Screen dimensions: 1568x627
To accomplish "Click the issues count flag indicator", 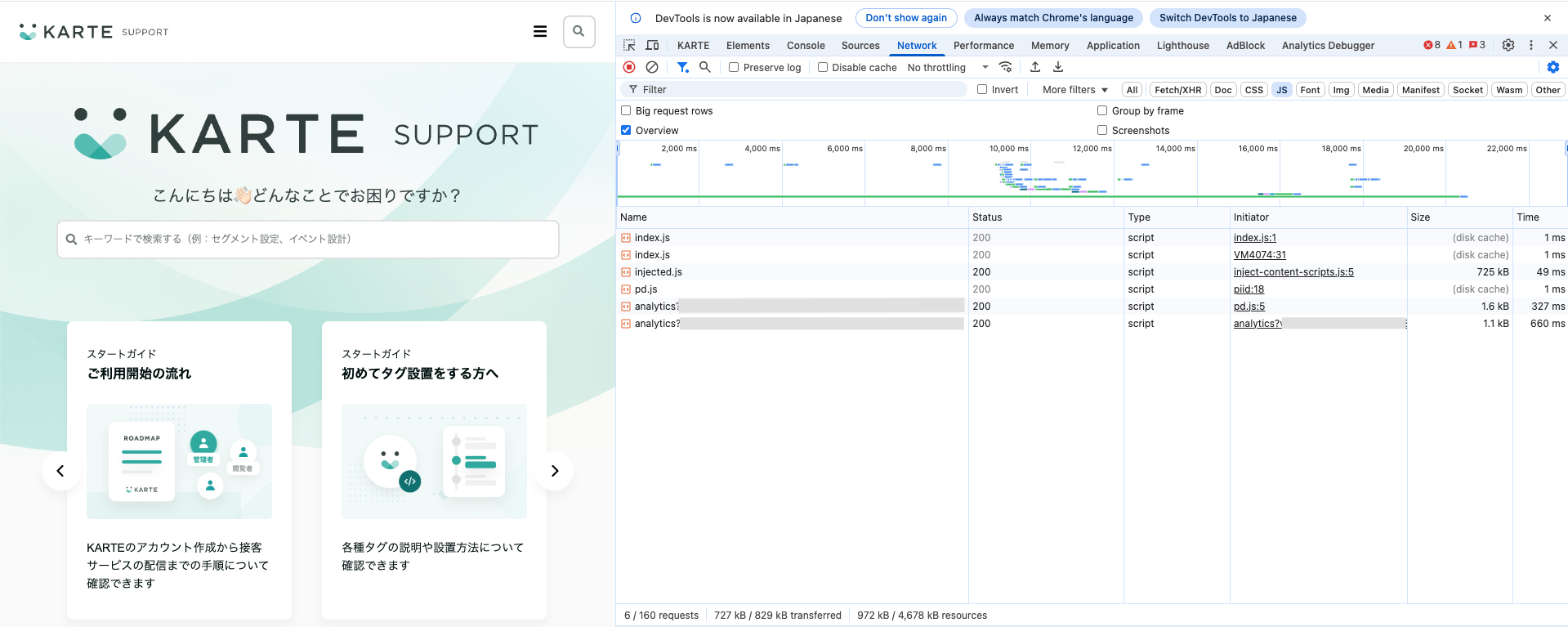I will pyautogui.click(x=1477, y=45).
